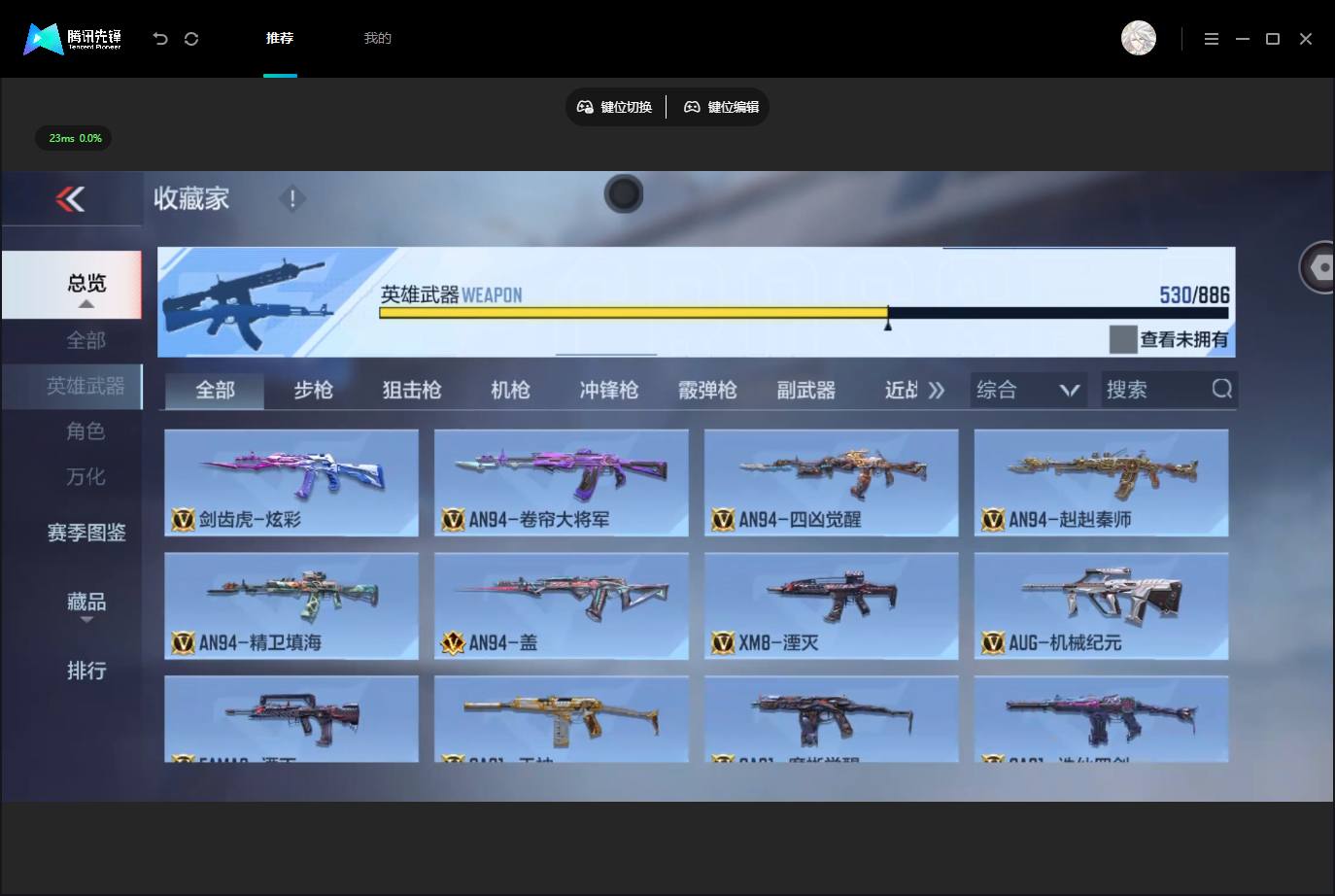Select 全部 in the left sidebar
The width and height of the screenshot is (1335, 896).
[x=86, y=340]
